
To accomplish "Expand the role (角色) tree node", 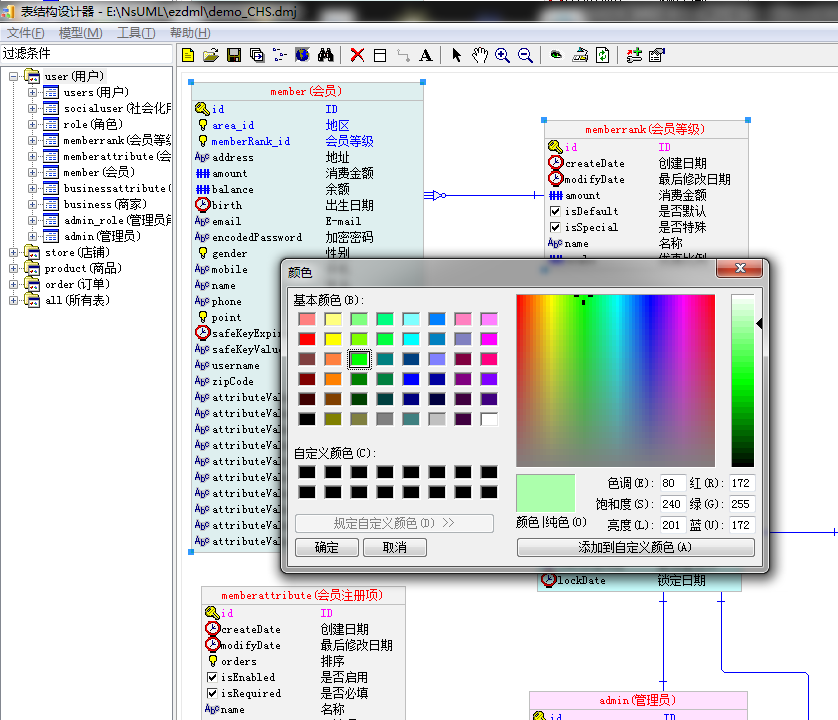I will (x=33, y=125).
